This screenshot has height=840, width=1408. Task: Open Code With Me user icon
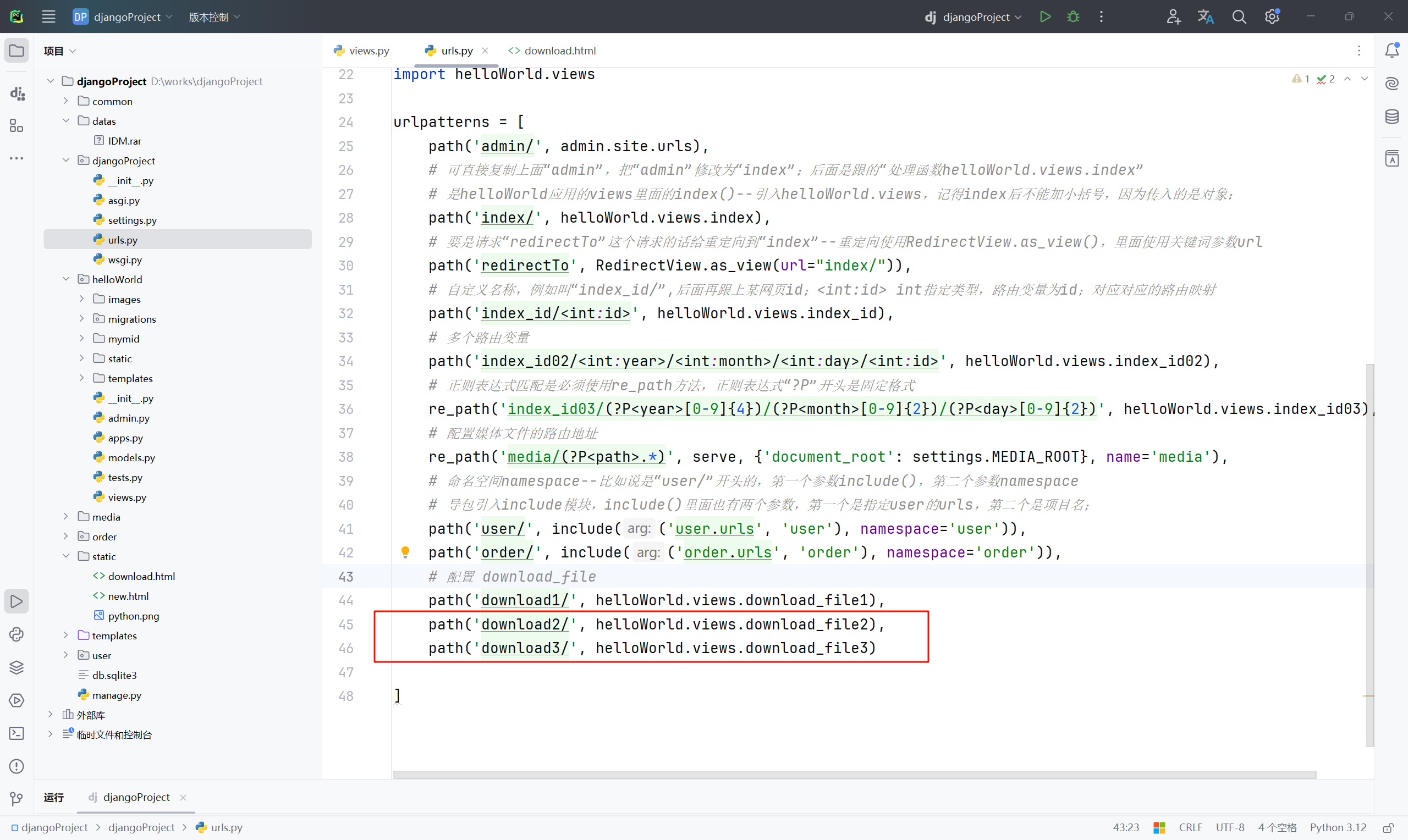1173,16
